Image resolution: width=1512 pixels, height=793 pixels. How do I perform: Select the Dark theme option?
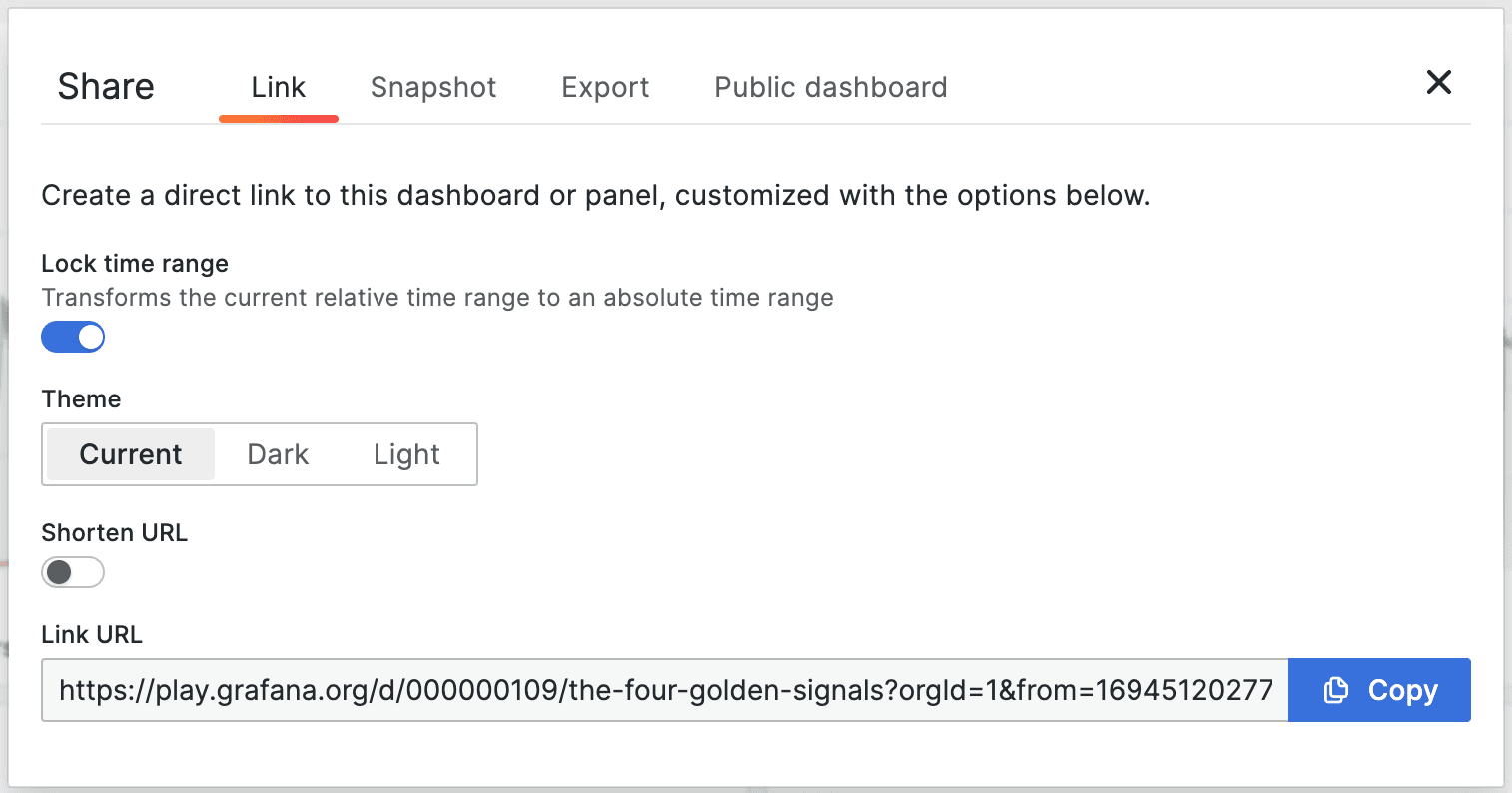[x=278, y=454]
